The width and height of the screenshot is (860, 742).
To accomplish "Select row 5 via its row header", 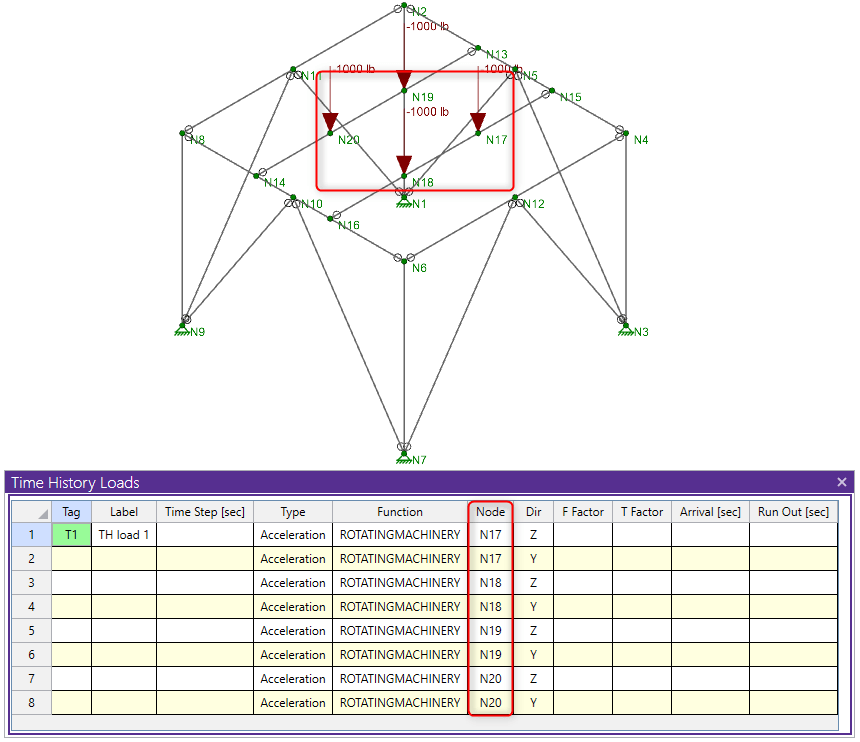I will (31, 631).
